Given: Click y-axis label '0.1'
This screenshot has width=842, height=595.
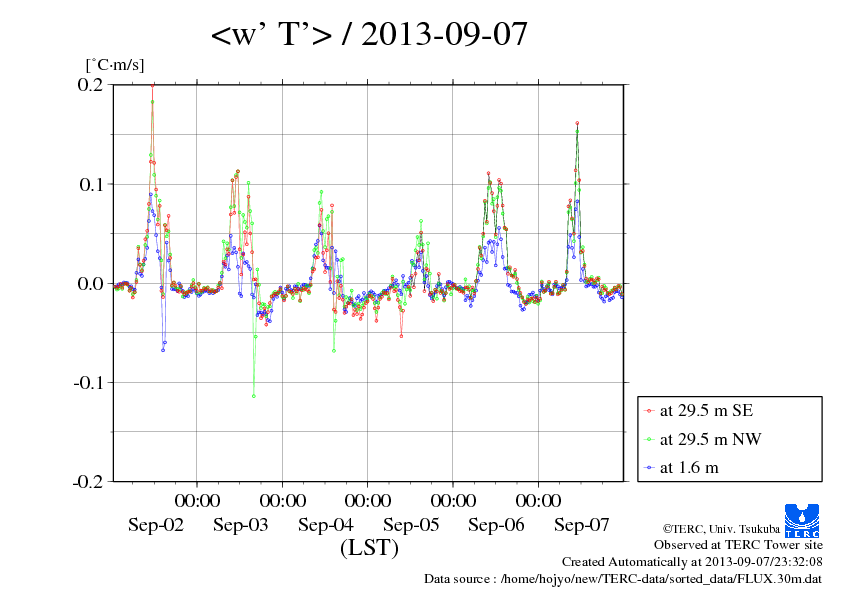Looking at the screenshot, I should point(90,184).
